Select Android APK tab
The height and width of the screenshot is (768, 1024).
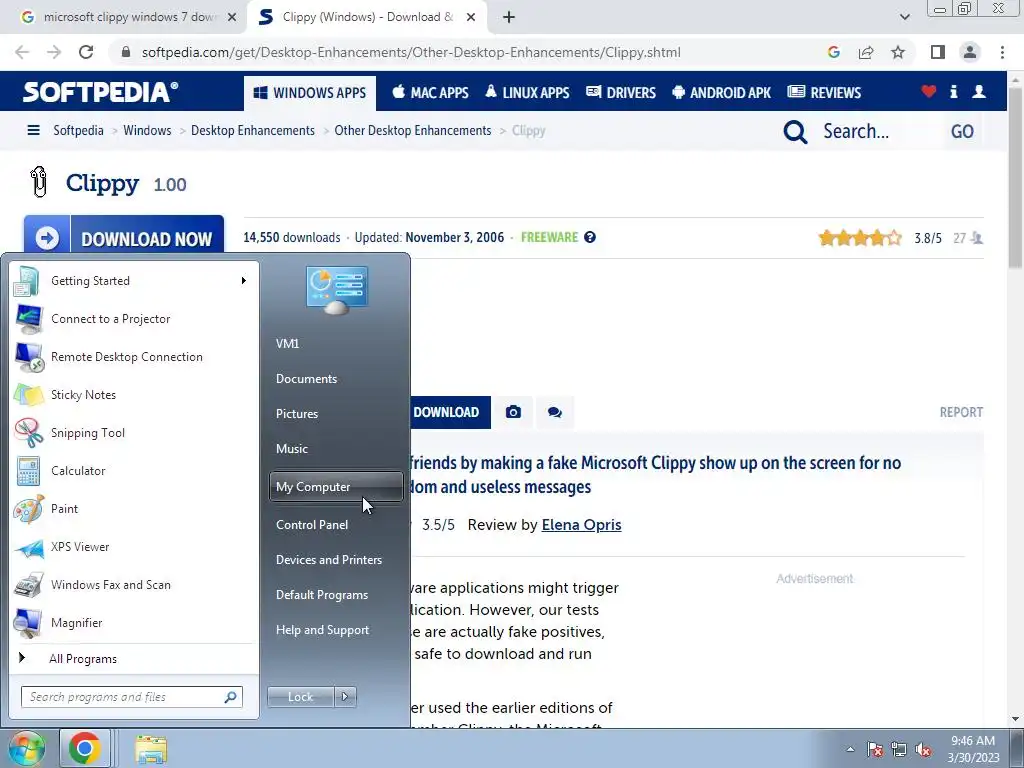tap(722, 93)
